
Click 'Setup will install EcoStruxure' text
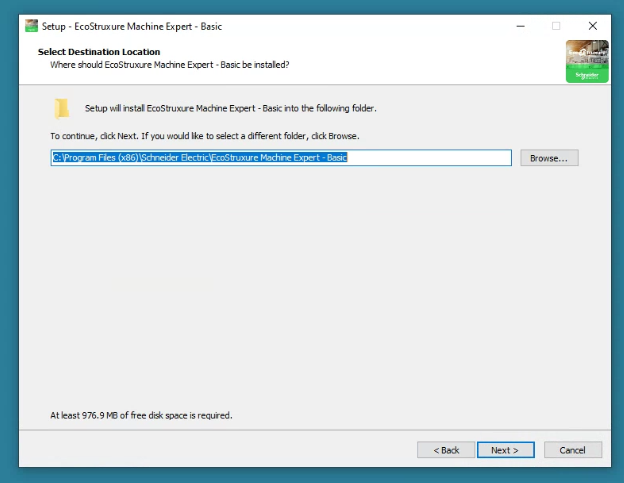click(x=230, y=108)
